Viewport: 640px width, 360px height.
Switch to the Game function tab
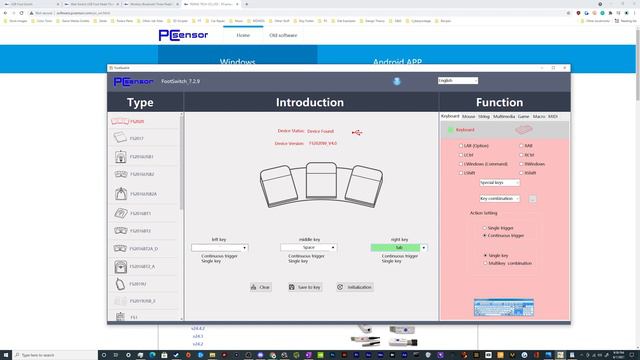point(523,117)
